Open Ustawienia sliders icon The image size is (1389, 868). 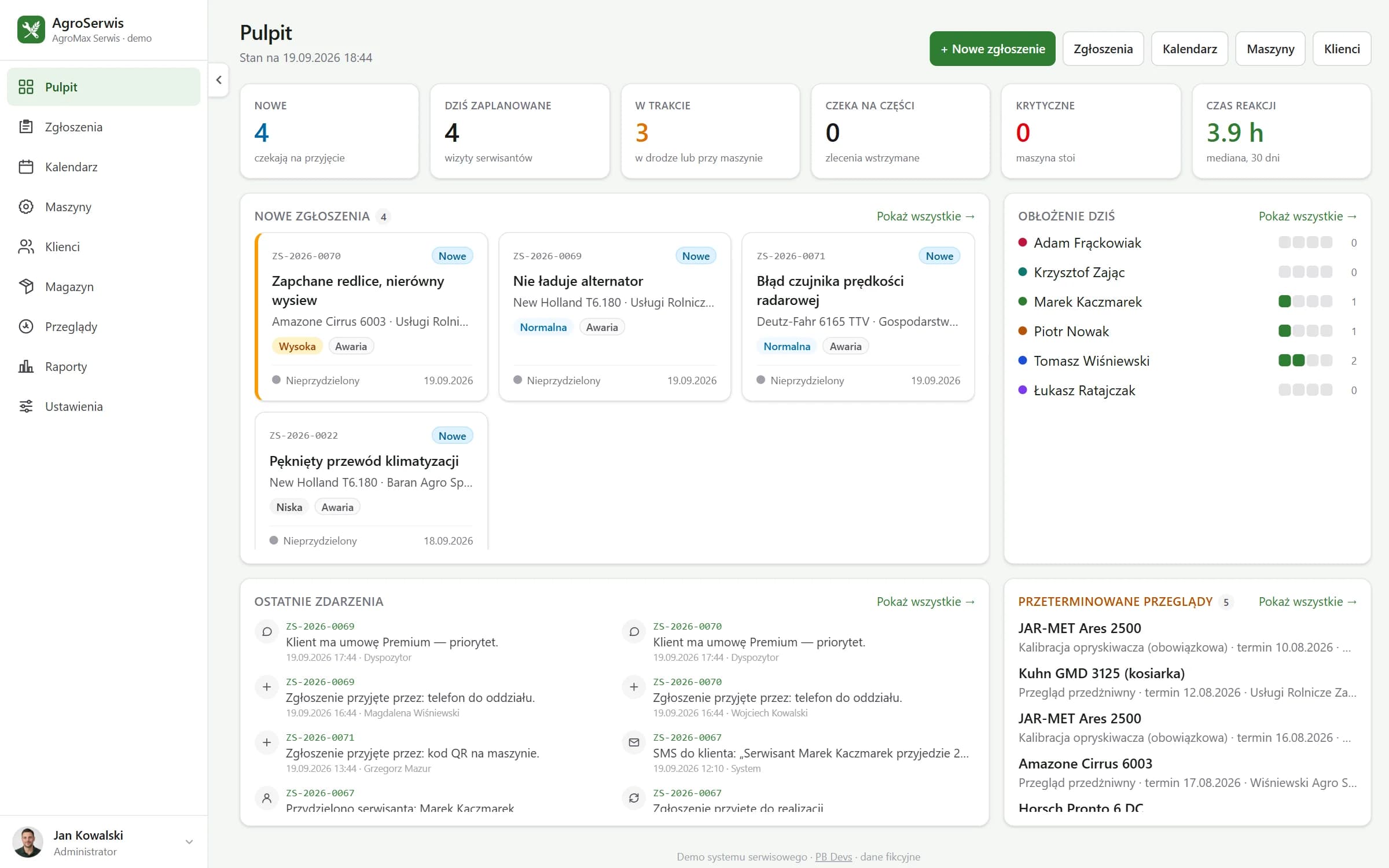pyautogui.click(x=26, y=406)
